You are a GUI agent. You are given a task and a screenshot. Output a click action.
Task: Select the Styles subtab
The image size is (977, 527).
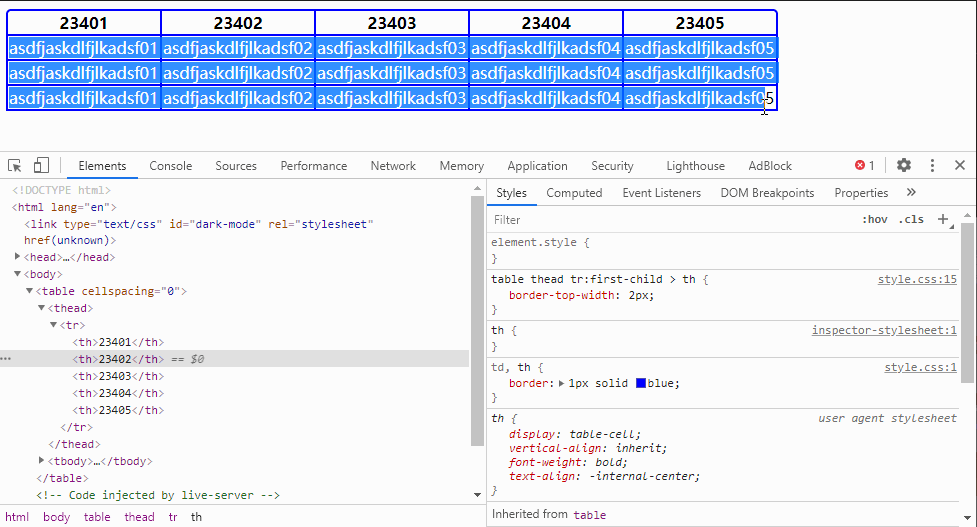pos(512,193)
